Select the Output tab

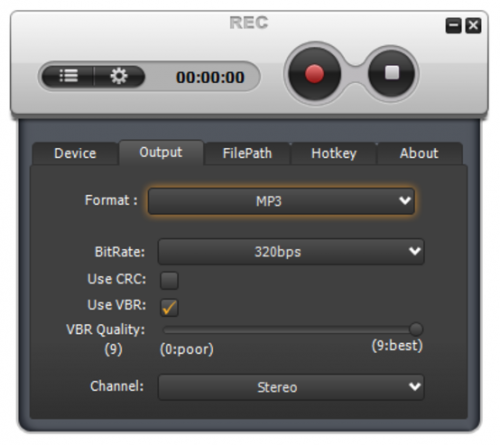pos(161,152)
